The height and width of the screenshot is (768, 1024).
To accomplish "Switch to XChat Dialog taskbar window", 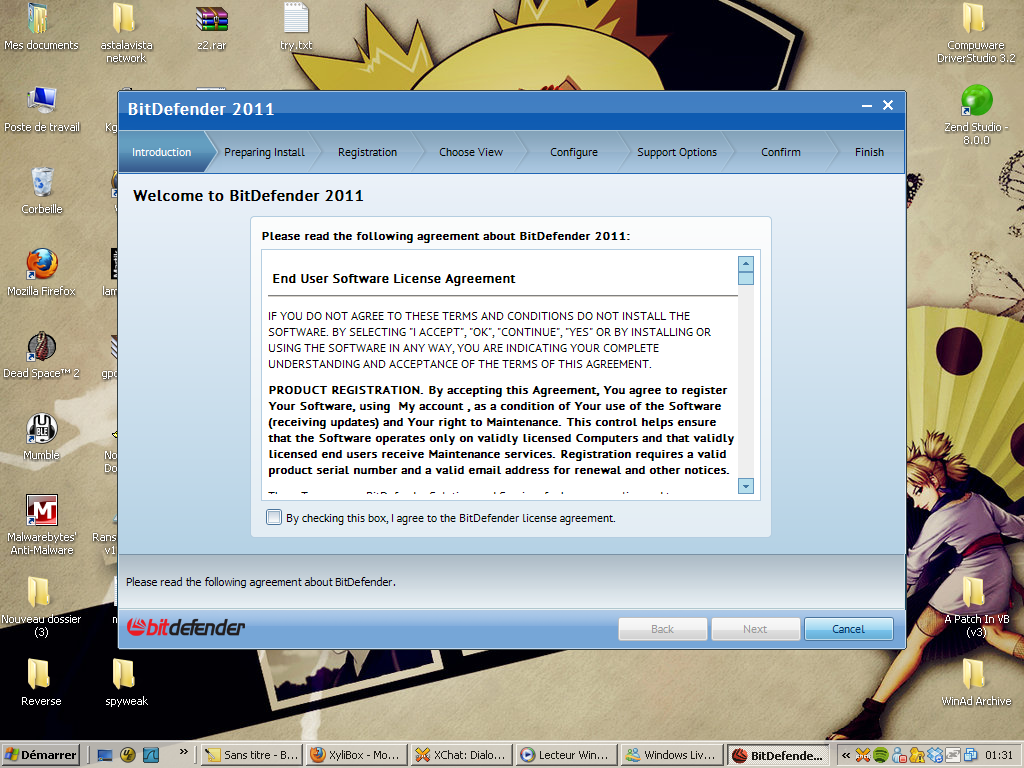I will click(461, 755).
